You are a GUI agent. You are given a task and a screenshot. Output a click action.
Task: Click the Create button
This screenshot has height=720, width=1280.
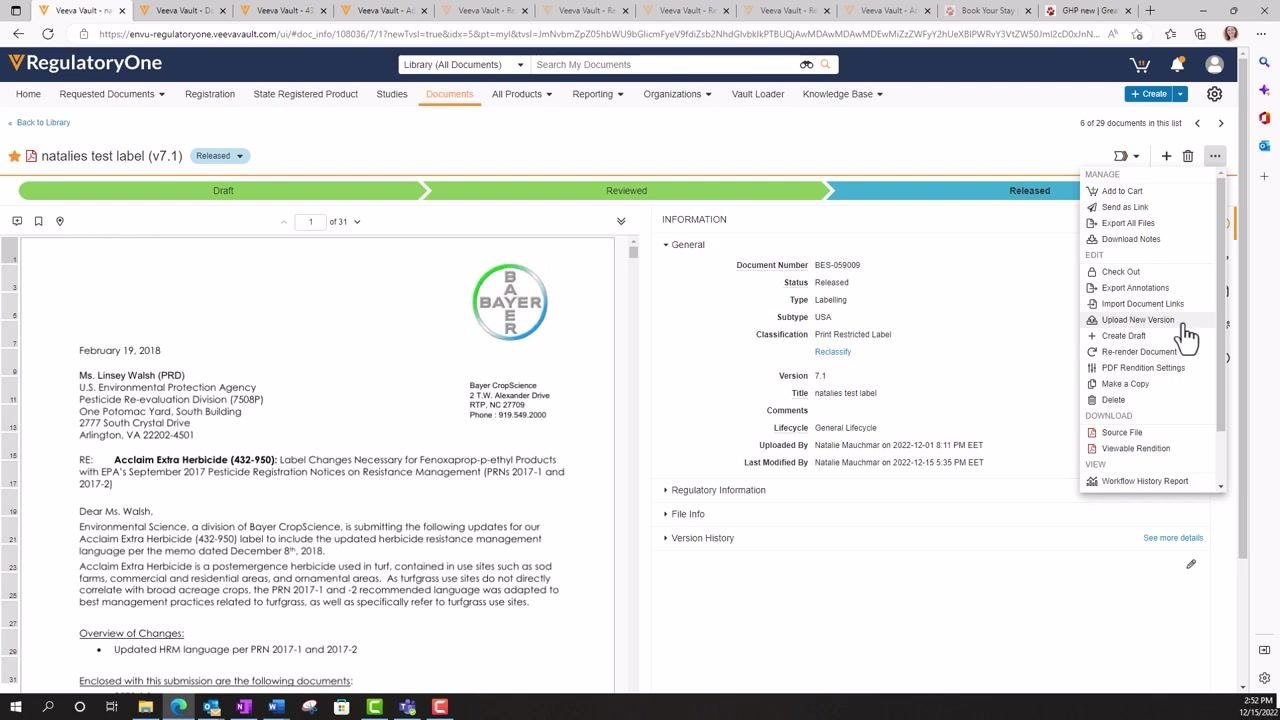pyautogui.click(x=1148, y=94)
